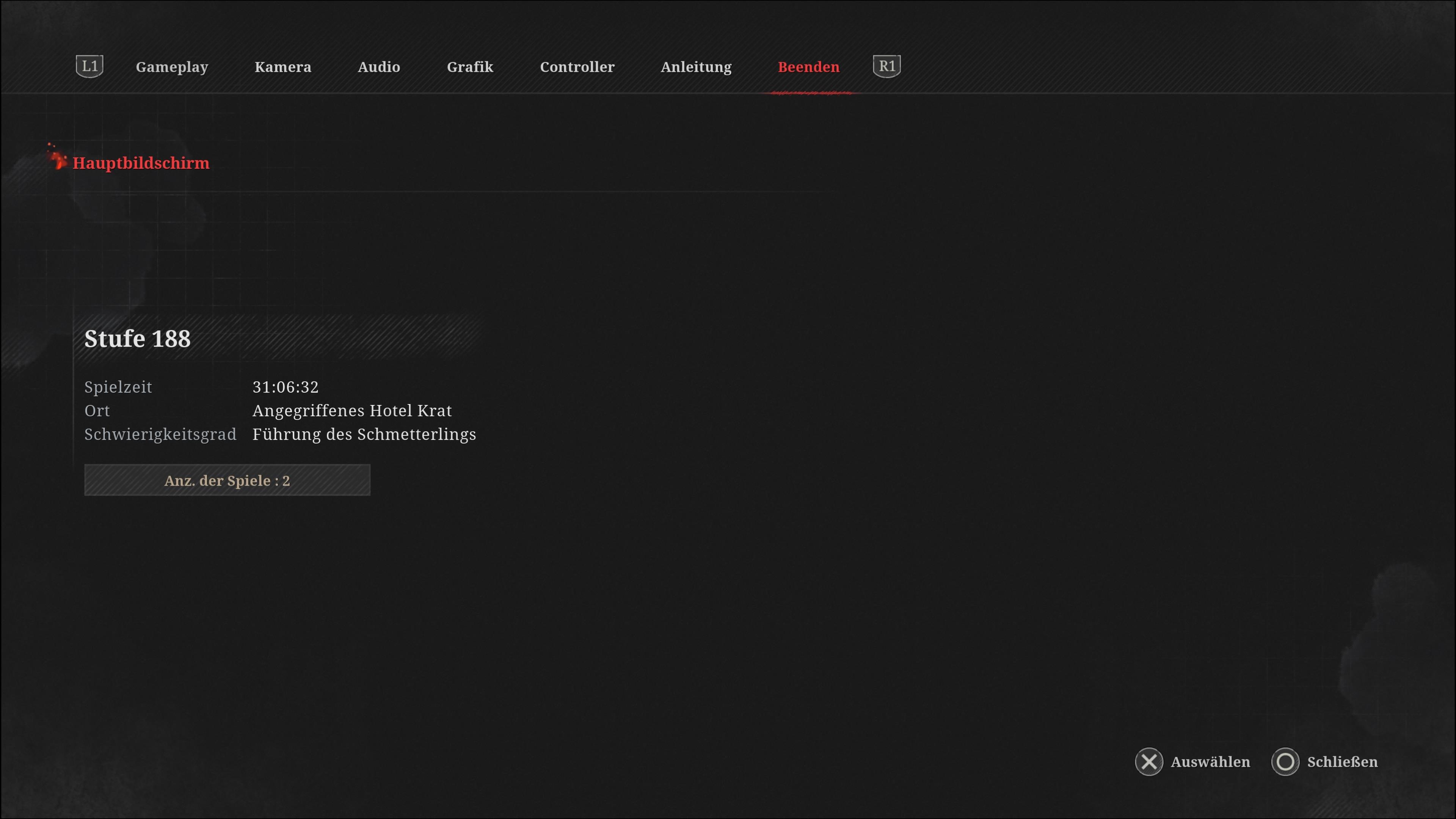Click the Schließen prompt label
The height and width of the screenshot is (819, 1456).
[x=1342, y=761]
